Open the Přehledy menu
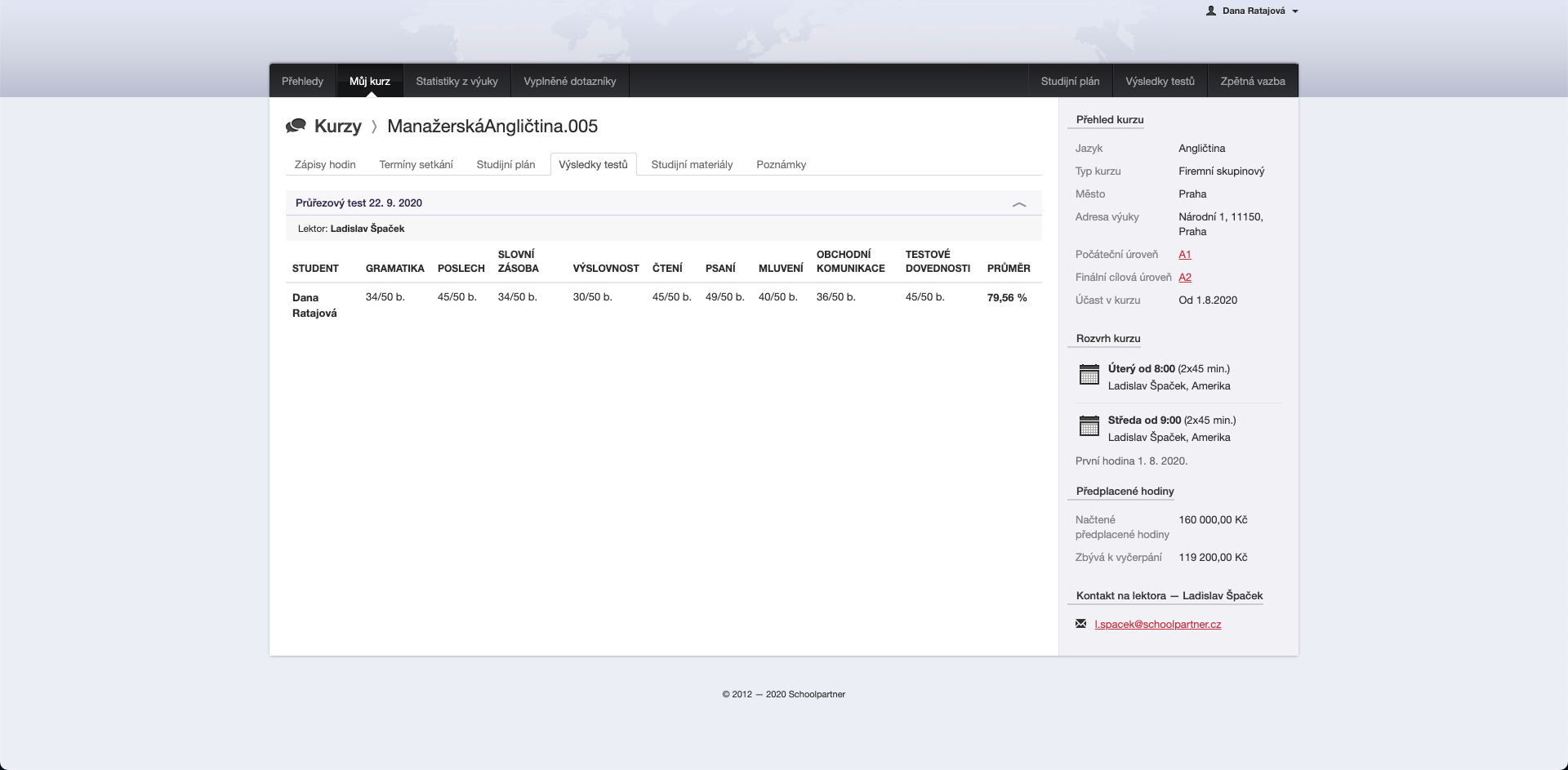 click(302, 81)
